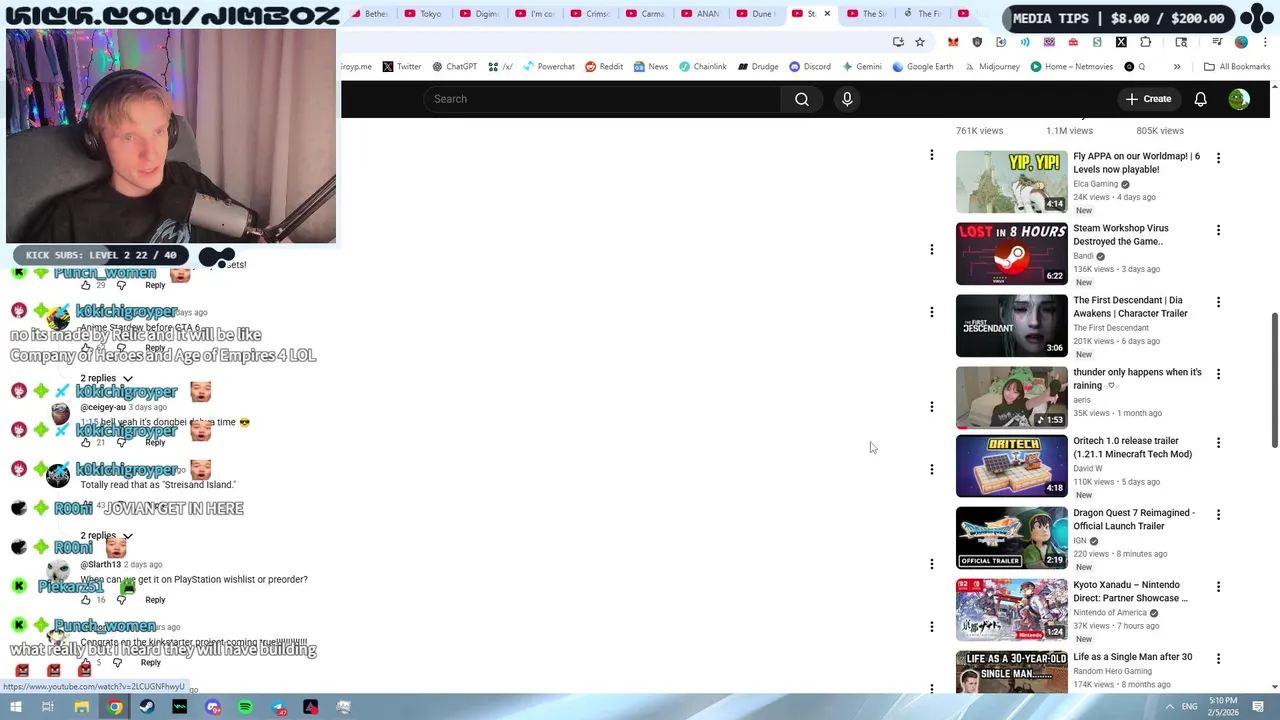This screenshot has height=720, width=1280.
Task: Open the All Bookmarks folder
Action: pos(1237,67)
